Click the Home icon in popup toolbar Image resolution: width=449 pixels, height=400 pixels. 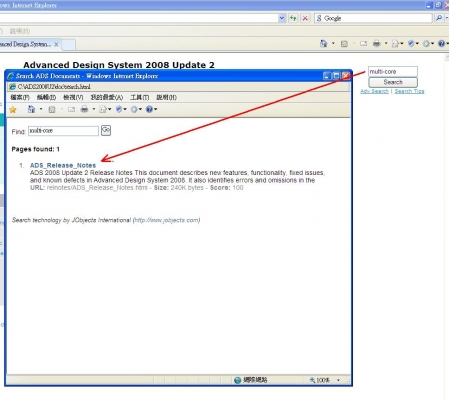[31, 109]
